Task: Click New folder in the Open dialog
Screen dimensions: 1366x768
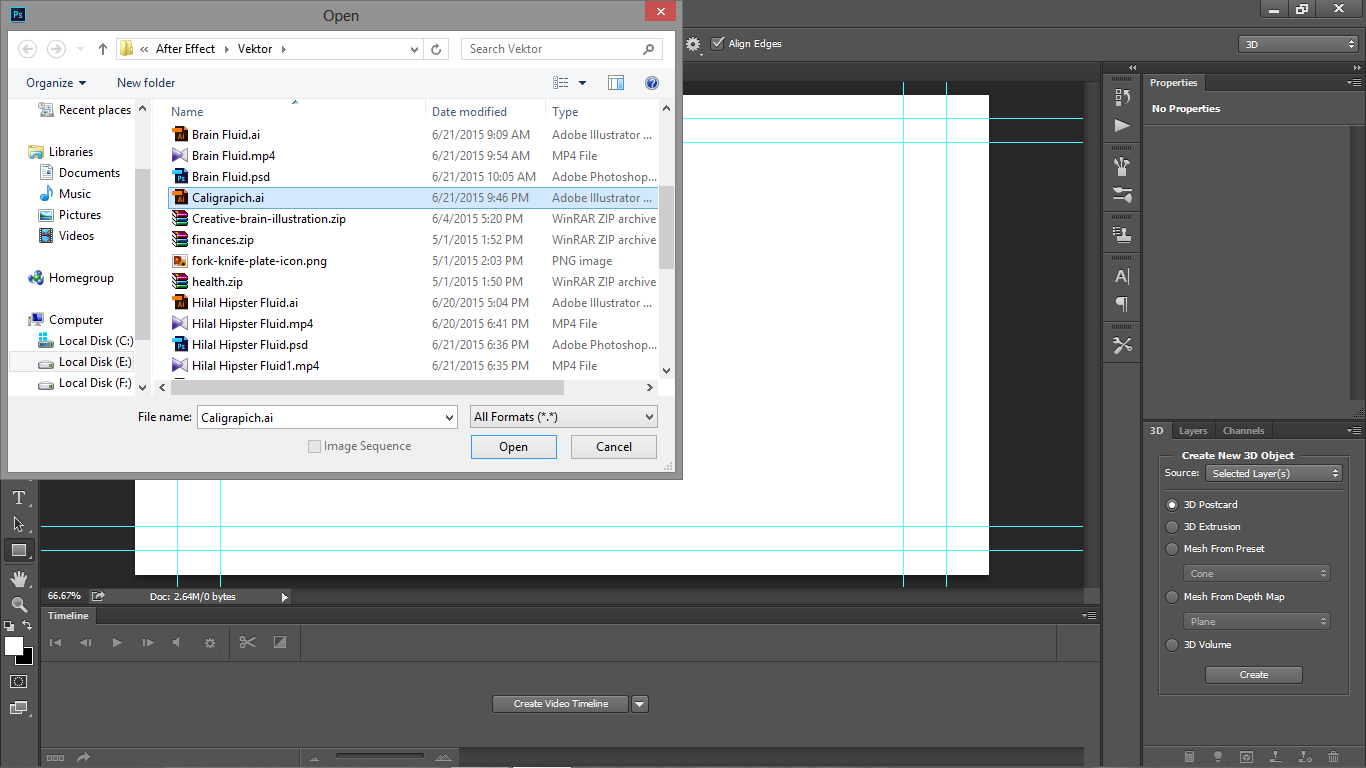Action: point(146,83)
